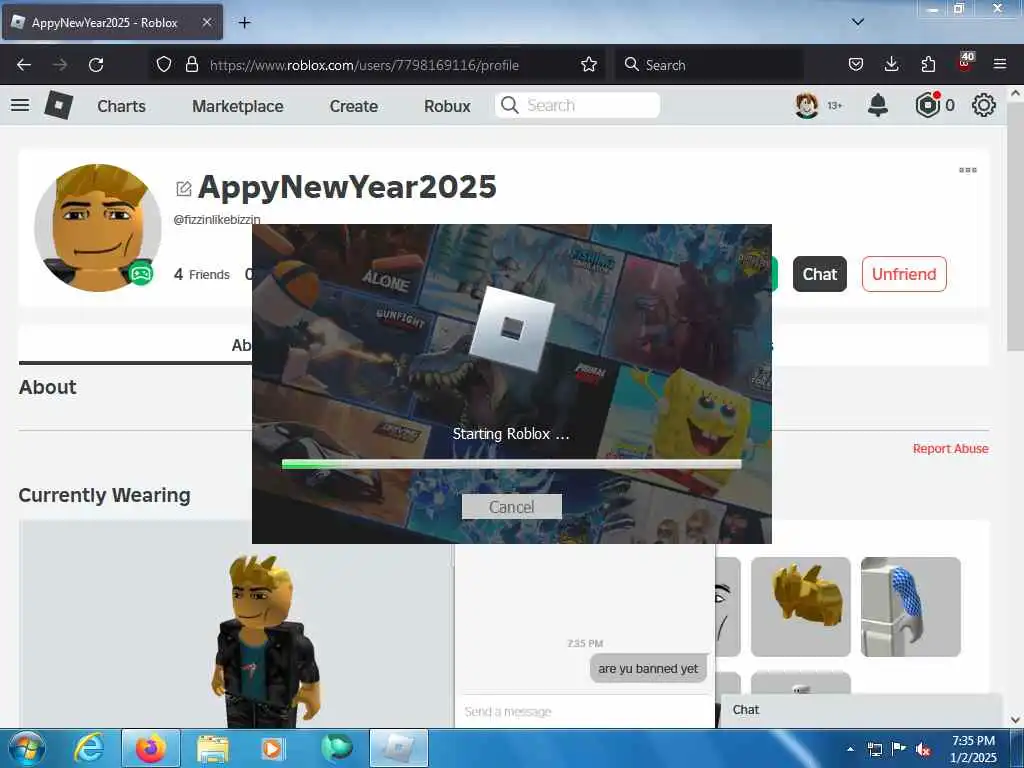Image resolution: width=1024 pixels, height=768 pixels.
Task: Open your avatar headshot in the Roblox header
Action: click(807, 105)
